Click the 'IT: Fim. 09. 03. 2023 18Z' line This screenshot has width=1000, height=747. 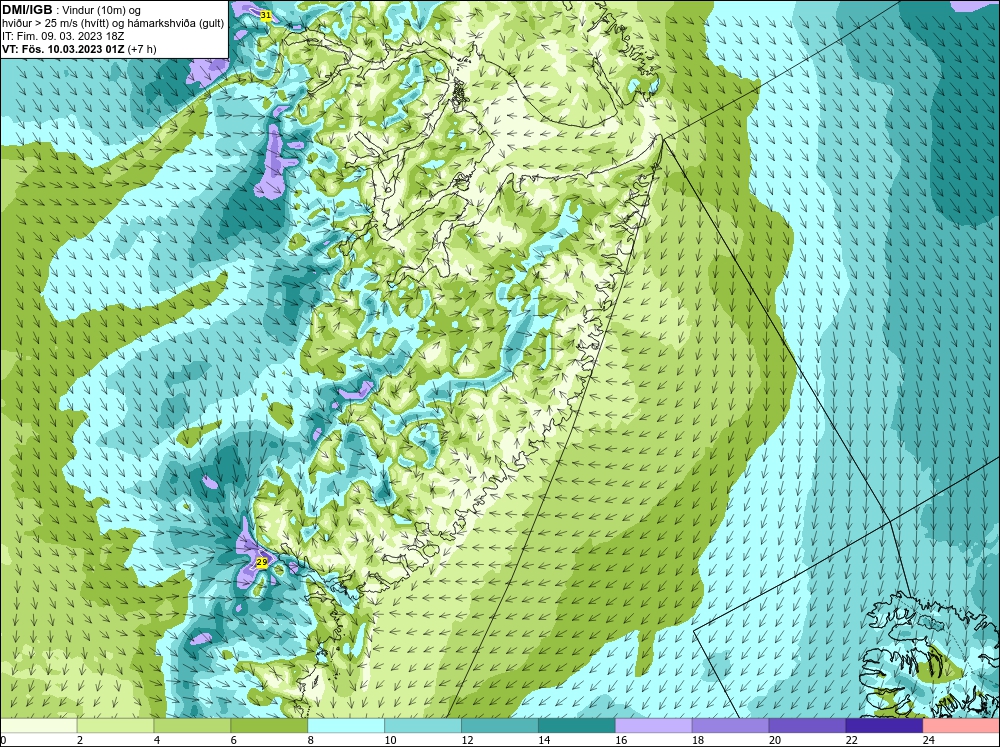coord(63,36)
